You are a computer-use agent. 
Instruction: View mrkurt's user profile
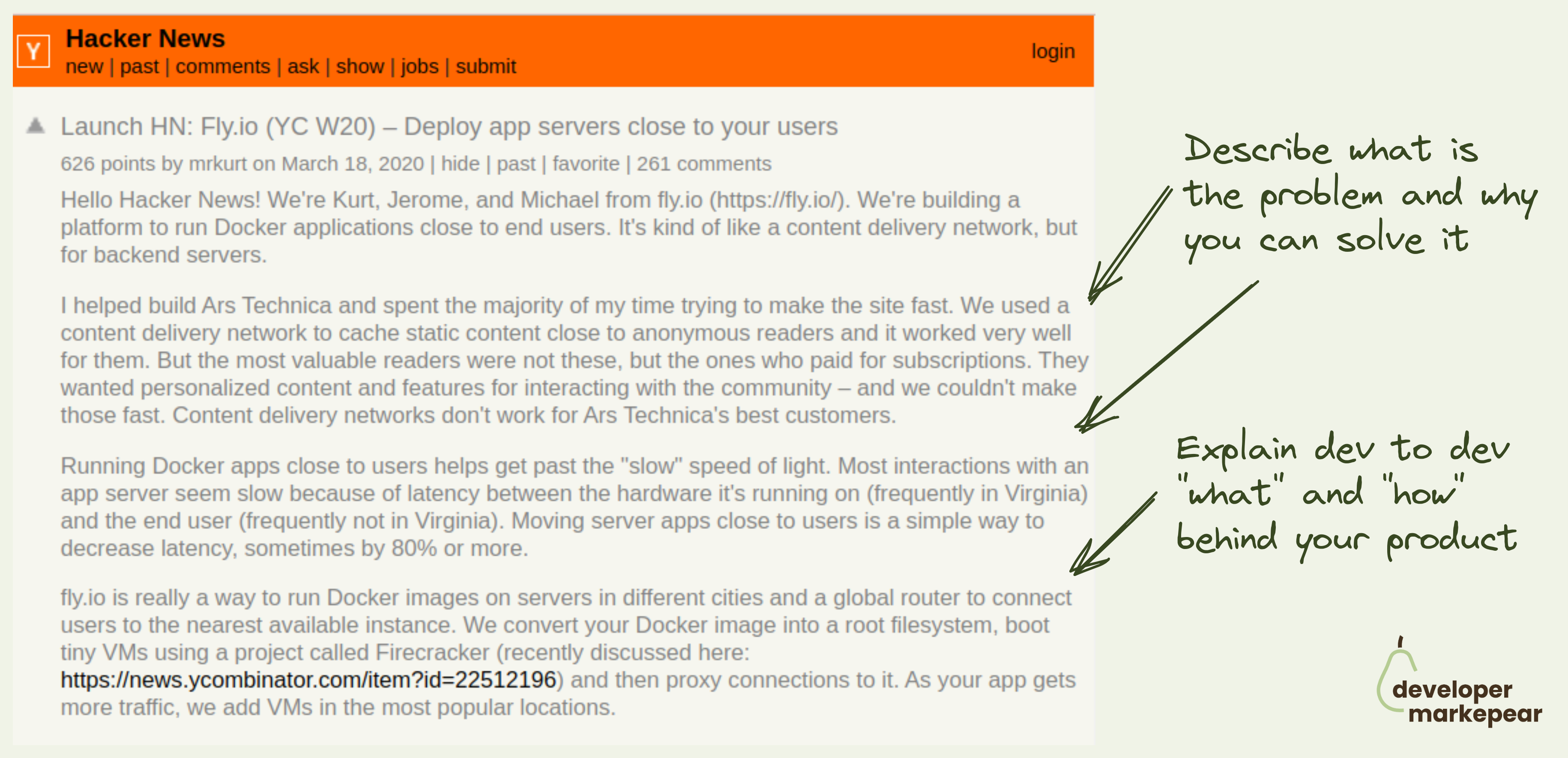coord(218,164)
